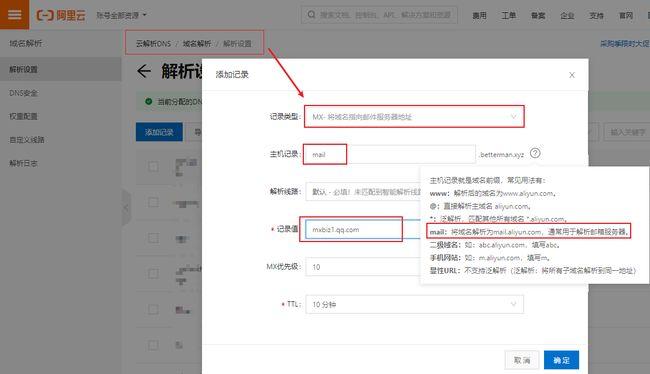Tick the sixth record row checkbox
Viewport: 650px width, 374px height.
pyautogui.click(x=153, y=345)
